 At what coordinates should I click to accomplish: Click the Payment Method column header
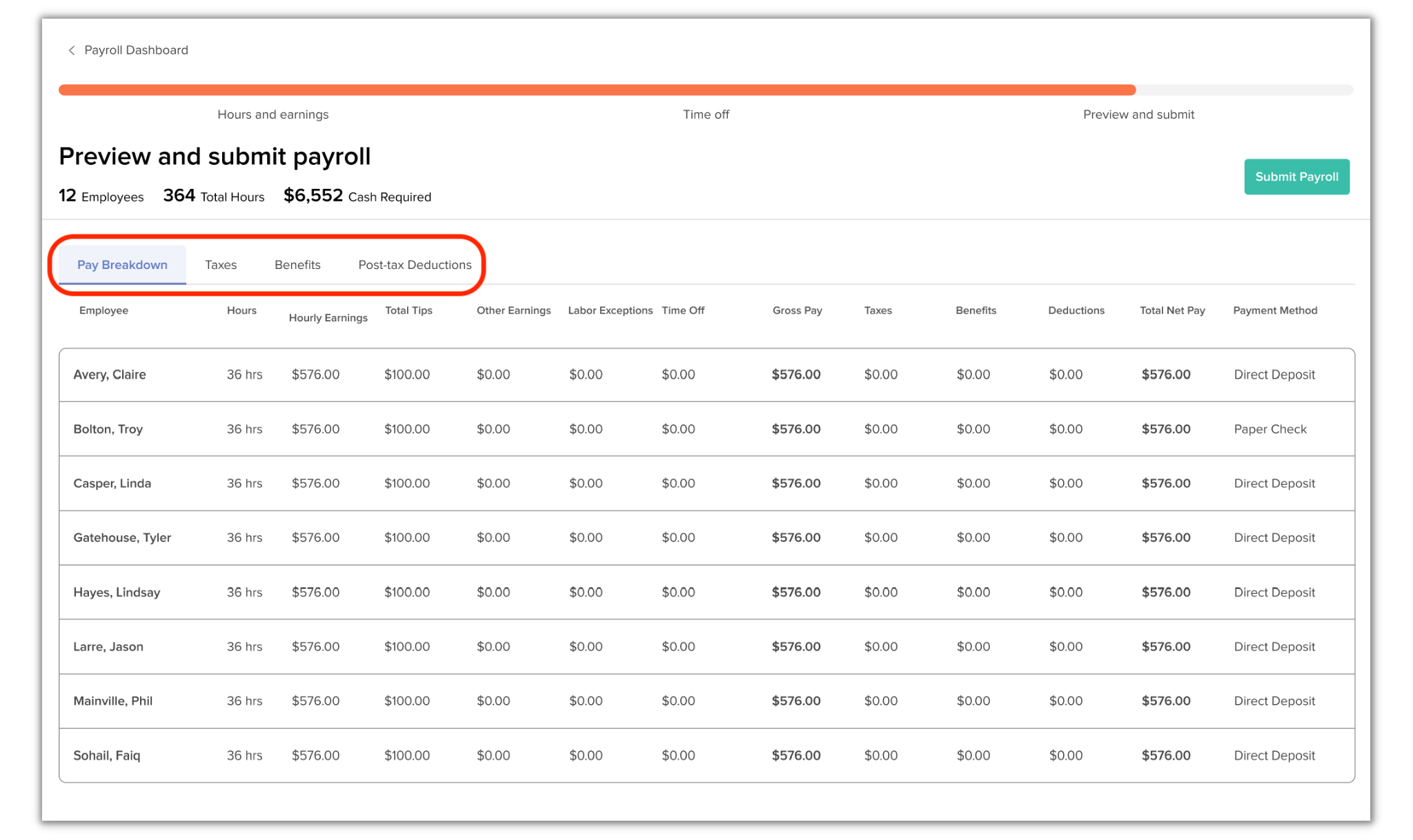point(1275,310)
